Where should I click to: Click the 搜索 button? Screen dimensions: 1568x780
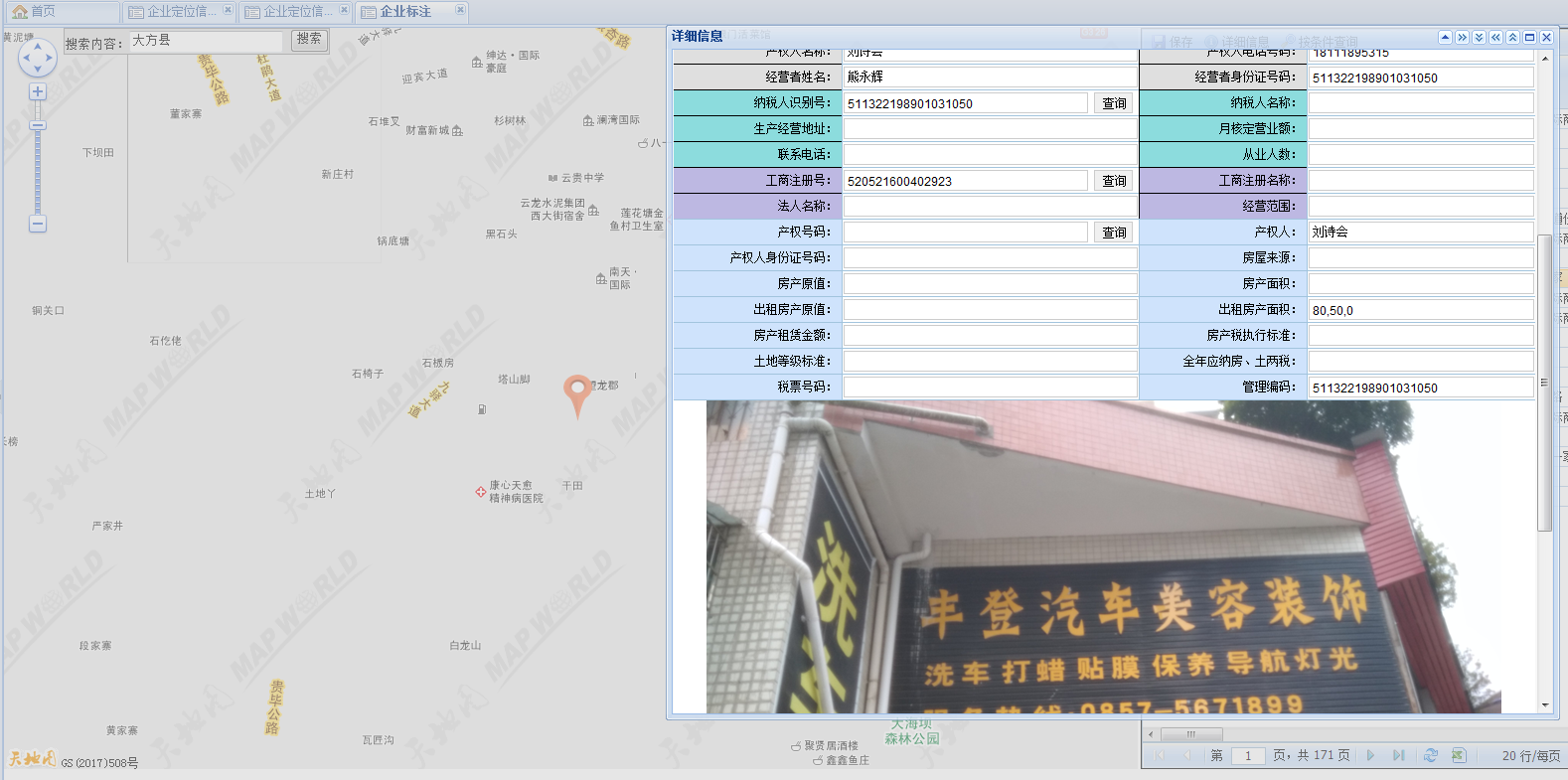(x=309, y=39)
